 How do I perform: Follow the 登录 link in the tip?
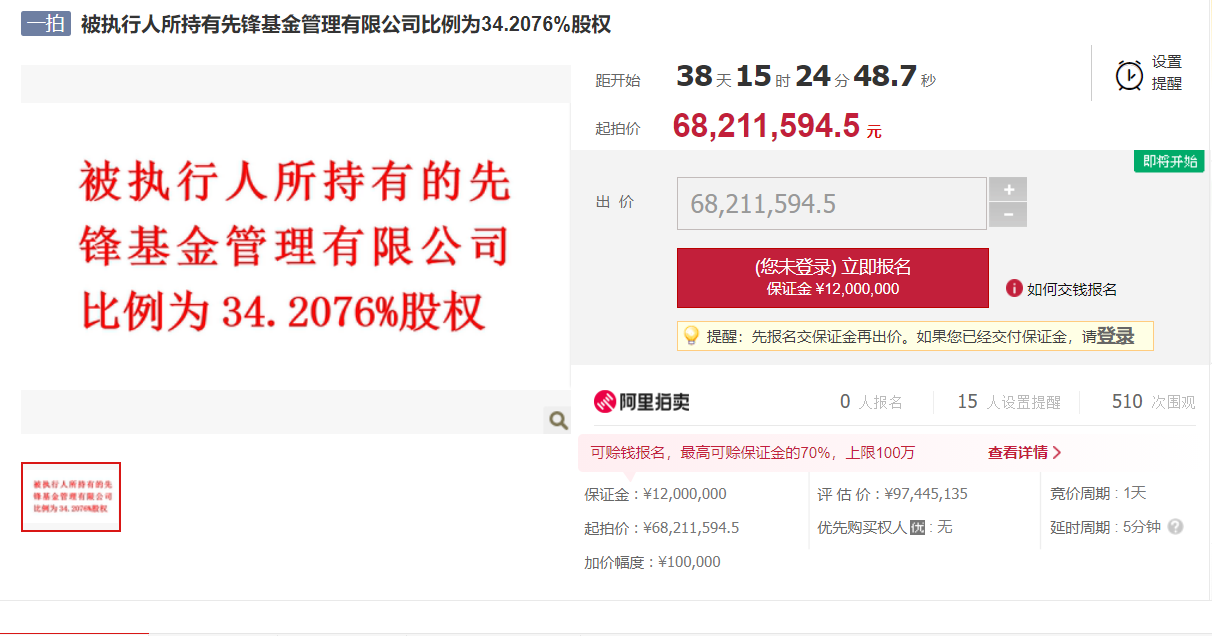pyautogui.click(x=1115, y=337)
